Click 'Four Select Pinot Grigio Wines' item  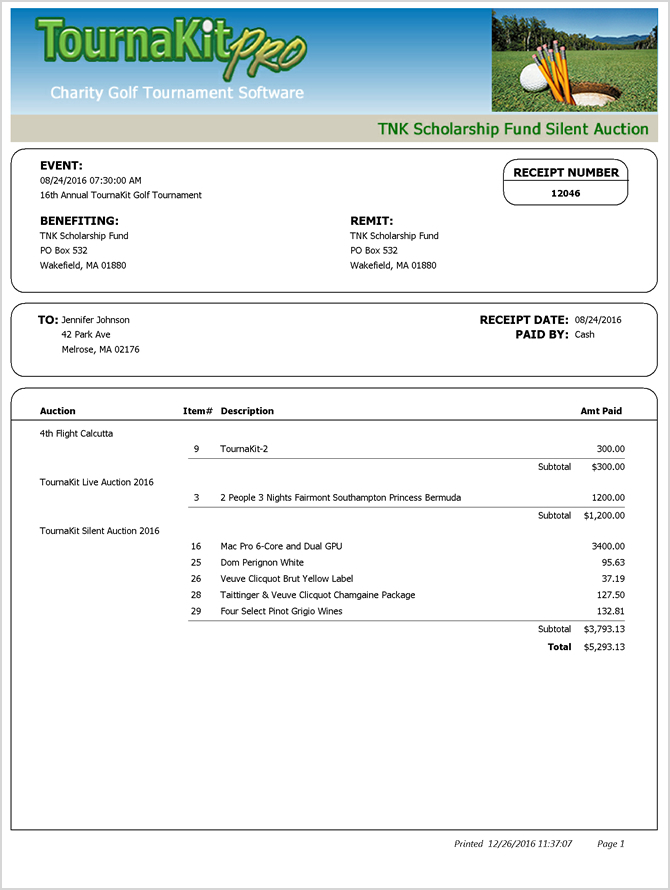(x=282, y=611)
